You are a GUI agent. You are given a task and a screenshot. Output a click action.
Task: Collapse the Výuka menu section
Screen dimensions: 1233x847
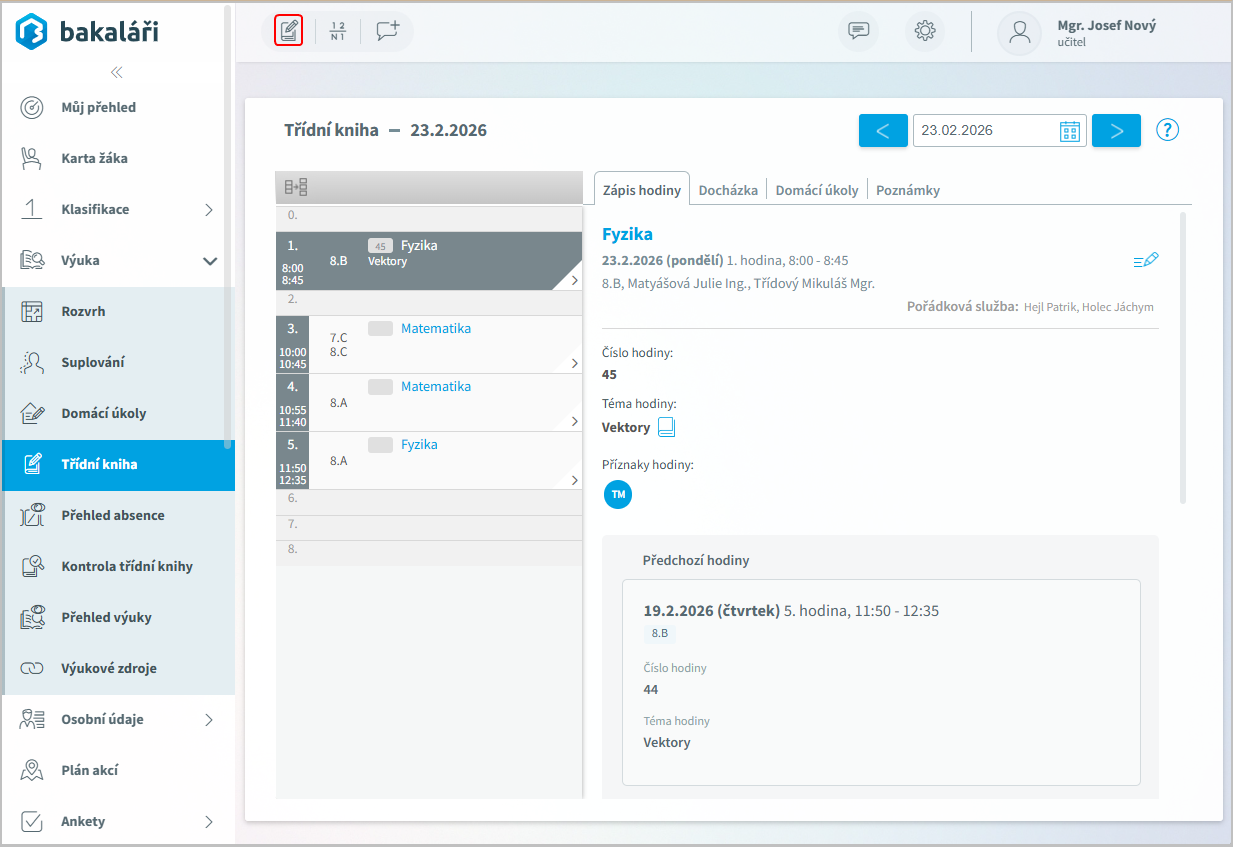(x=210, y=261)
